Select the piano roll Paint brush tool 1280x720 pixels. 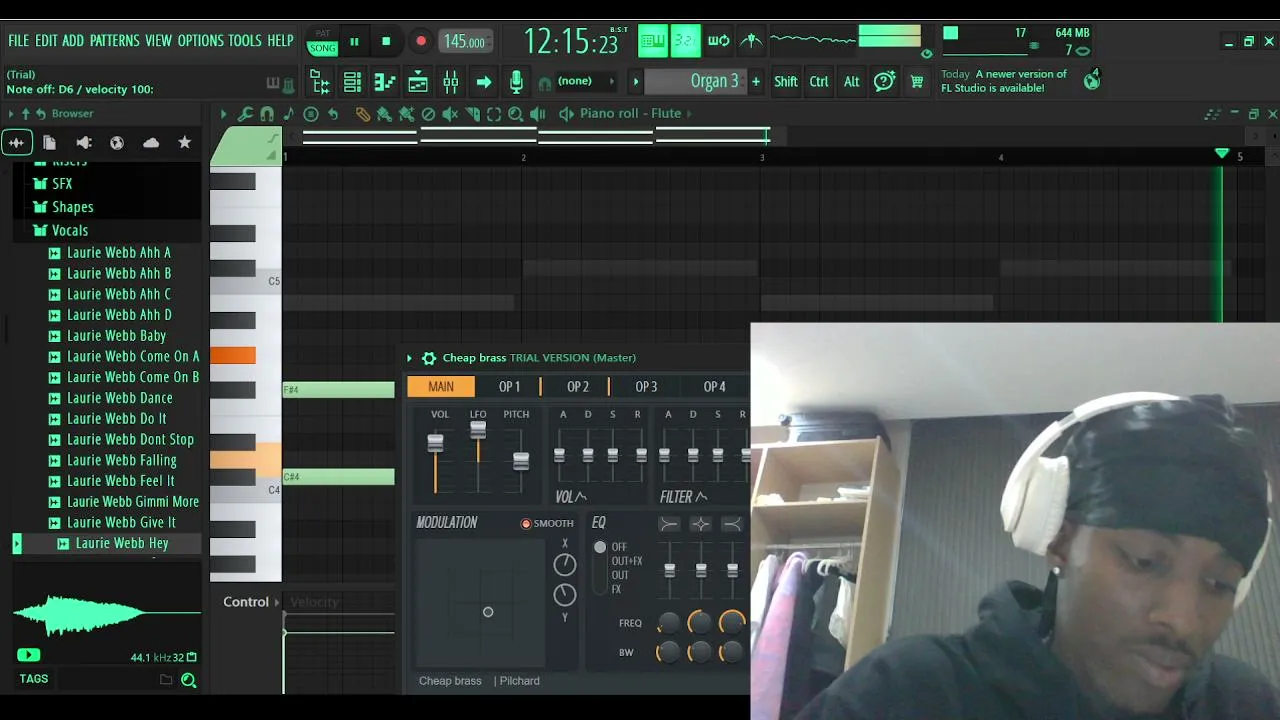(x=385, y=114)
